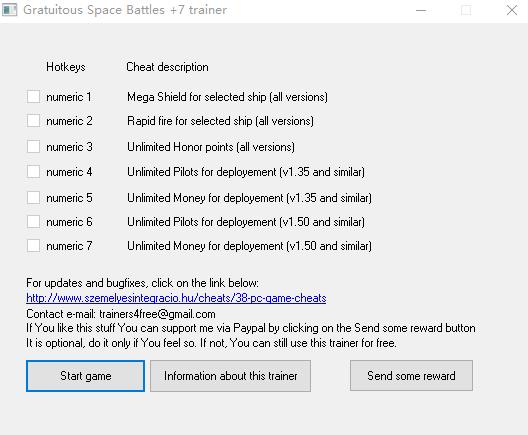This screenshot has height=435, width=528.
Task: Click the Unlimited Honor points description text
Action: (x=211, y=147)
